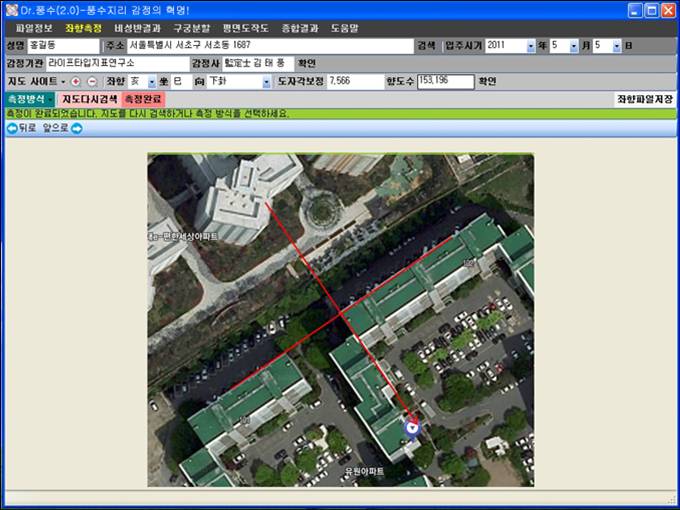Click the 유원아파트 label on the map
This screenshot has width=680, height=510.
tap(364, 471)
